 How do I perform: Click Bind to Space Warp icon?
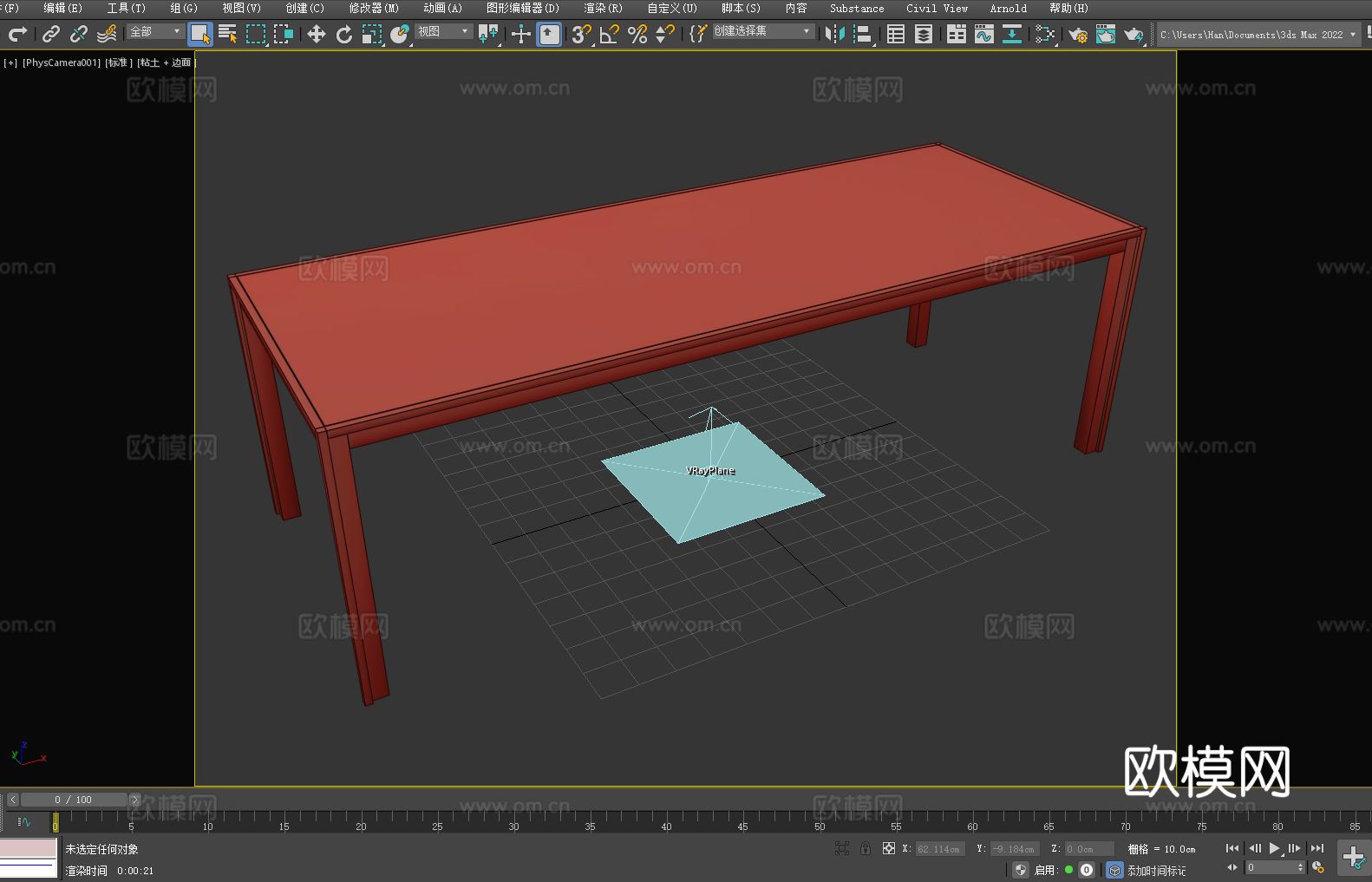107,34
